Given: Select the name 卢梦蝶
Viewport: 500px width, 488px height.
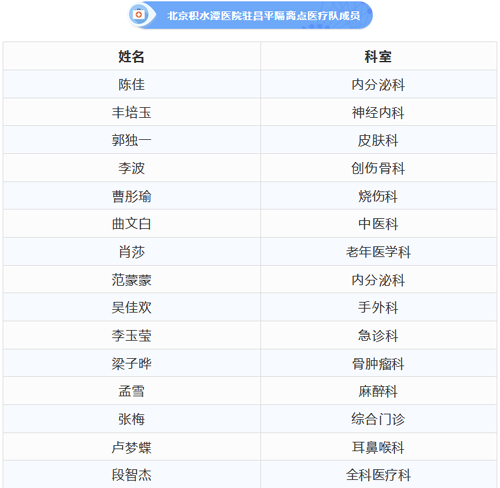Looking at the screenshot, I should [132, 447].
